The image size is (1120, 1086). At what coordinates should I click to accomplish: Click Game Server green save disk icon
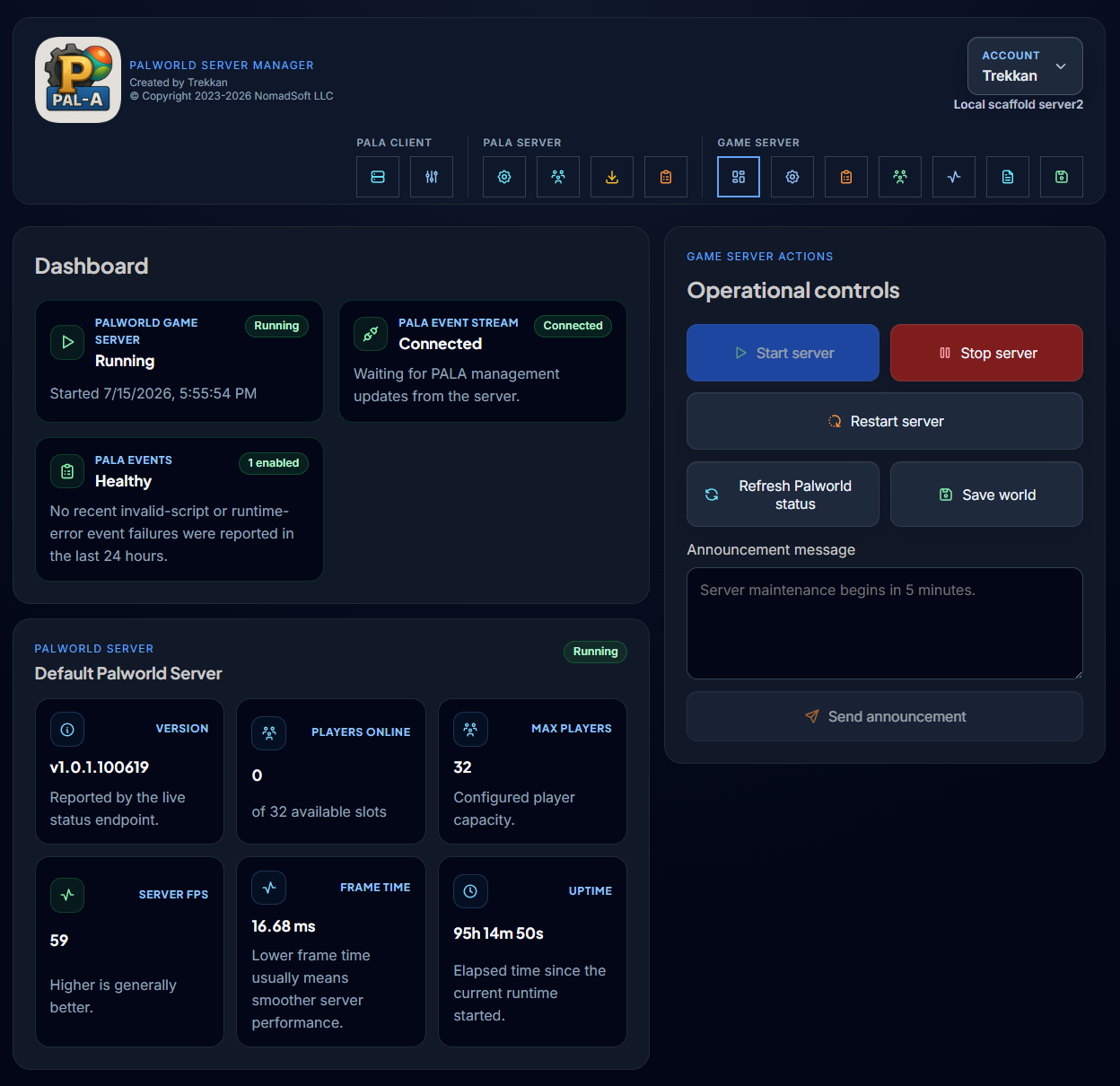click(x=1062, y=177)
